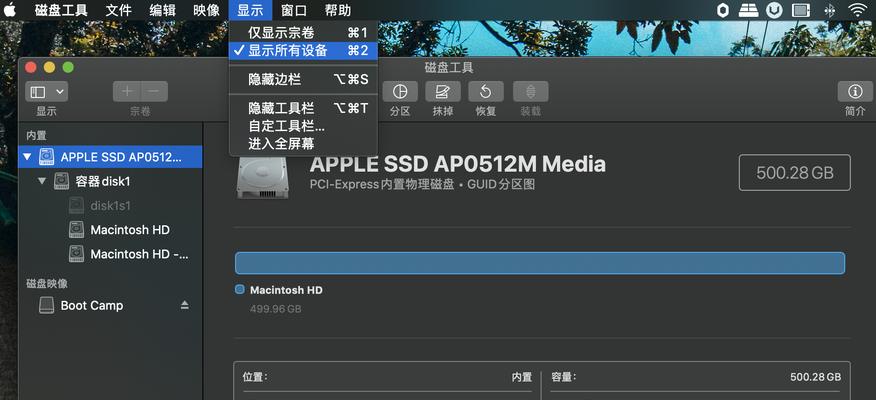
Task: Click the hexagon menu bar icon
Action: [722, 10]
